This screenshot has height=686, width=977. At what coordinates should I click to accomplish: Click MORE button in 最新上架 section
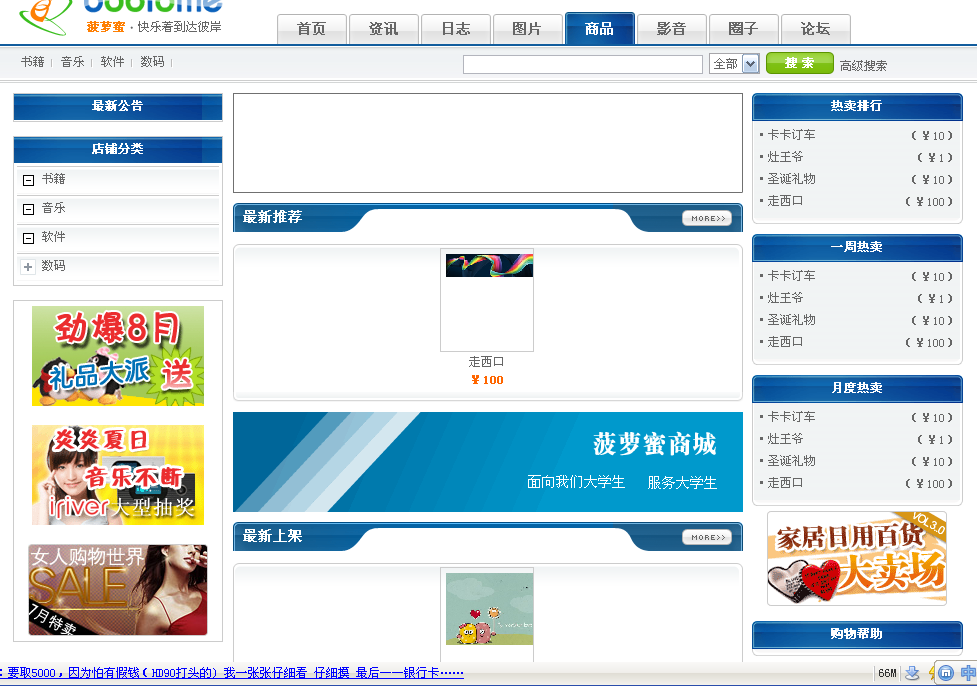pos(707,537)
